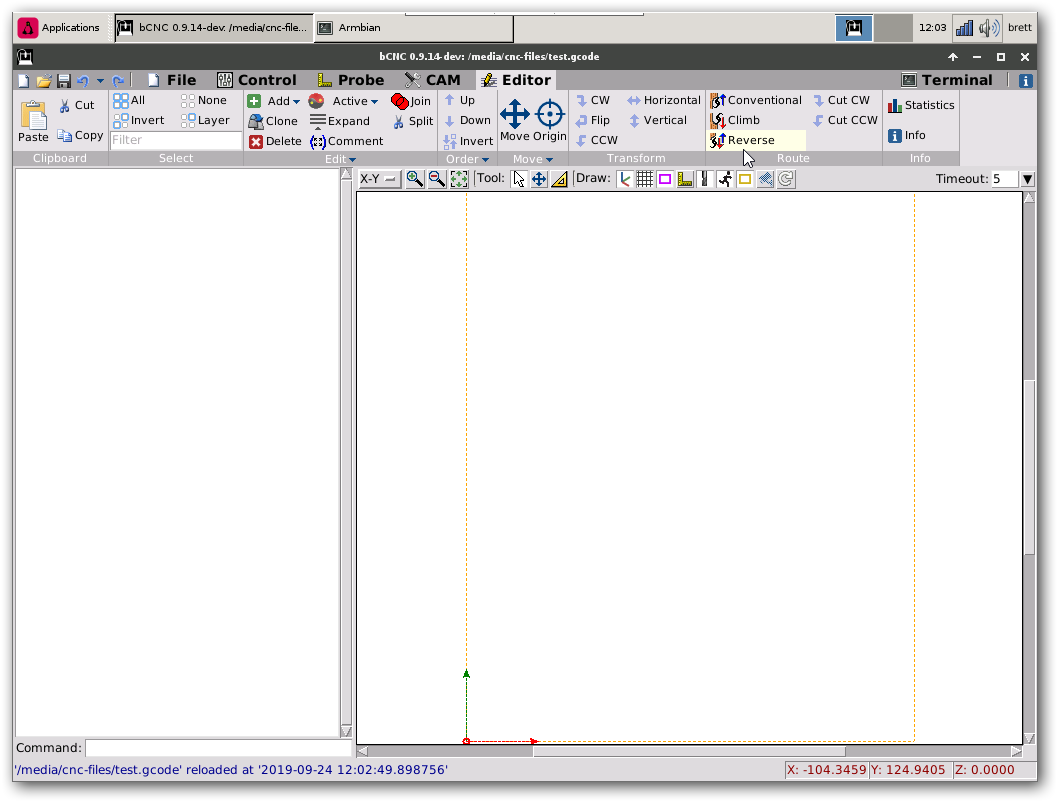Open the Probe tab
1058x802 pixels.
click(350, 80)
